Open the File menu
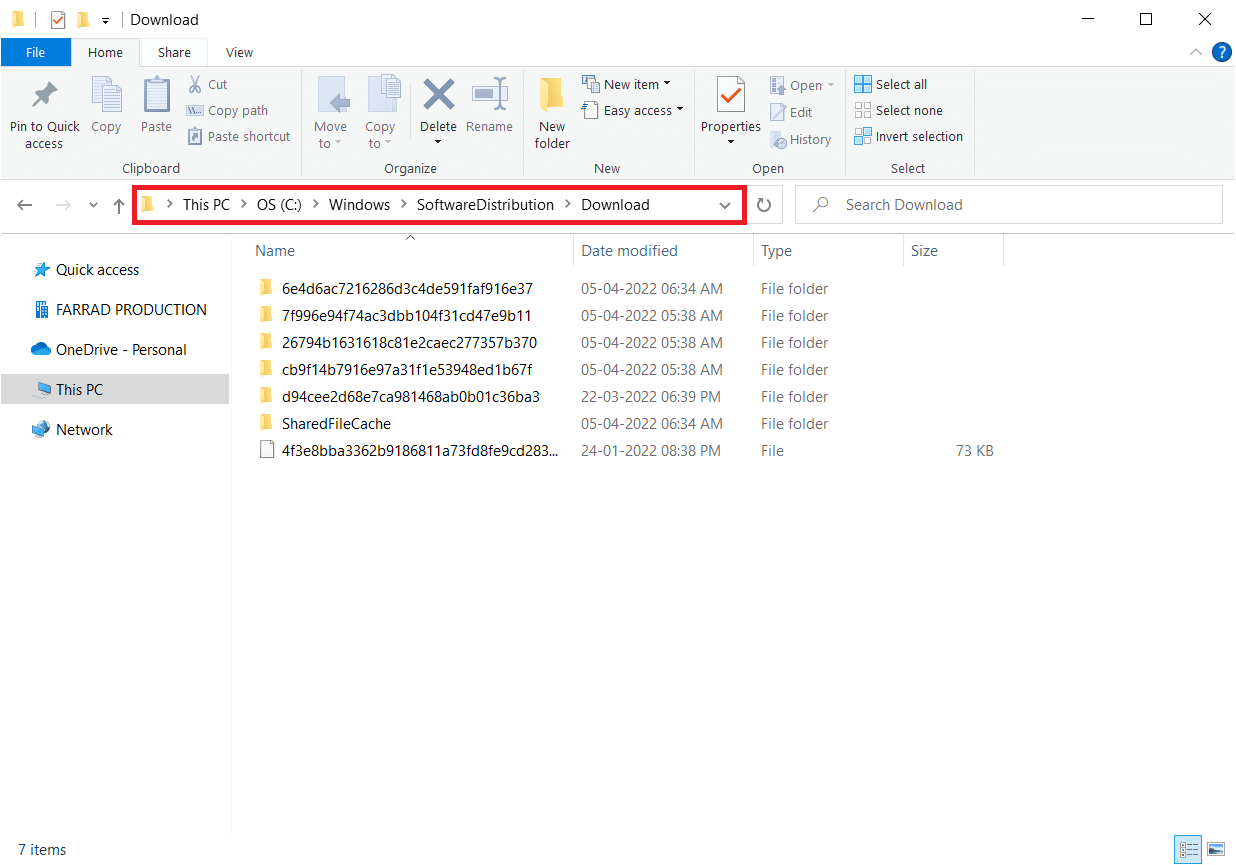The image size is (1236, 865). (35, 53)
